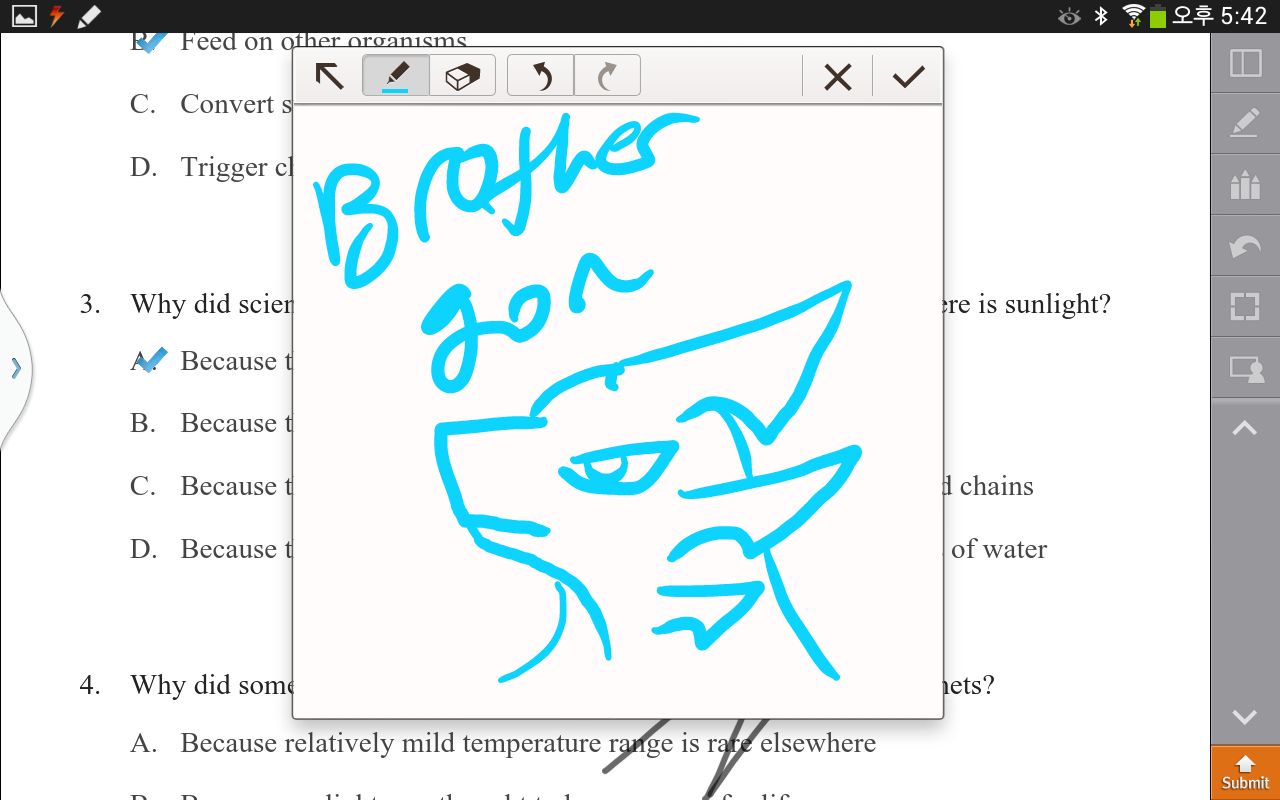
Task: Undo the last drawing stroke
Action: pyautogui.click(x=541, y=76)
